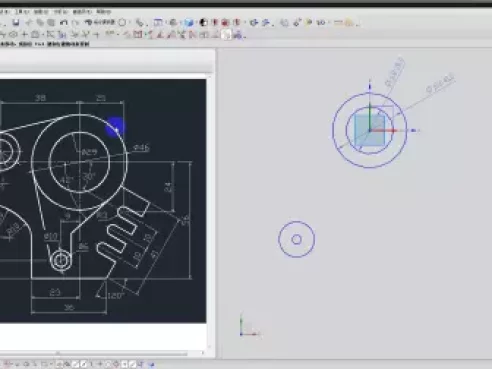Click the blue 3D cube view icon
This screenshot has width=492, height=369.
[x=189, y=23]
